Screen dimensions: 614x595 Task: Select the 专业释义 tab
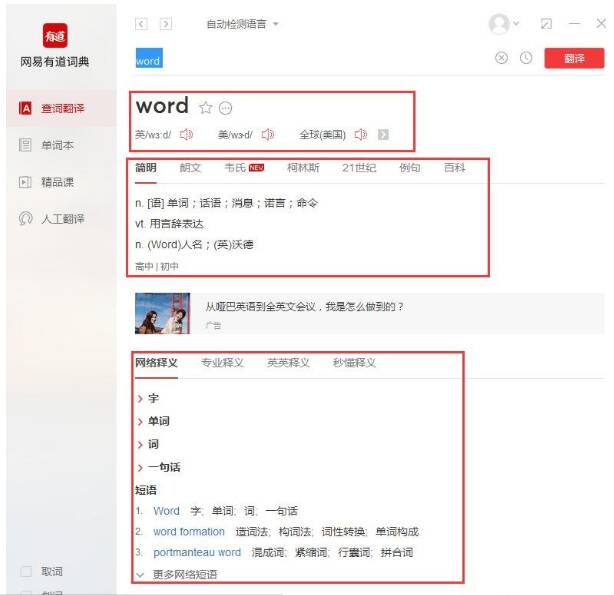tap(222, 363)
